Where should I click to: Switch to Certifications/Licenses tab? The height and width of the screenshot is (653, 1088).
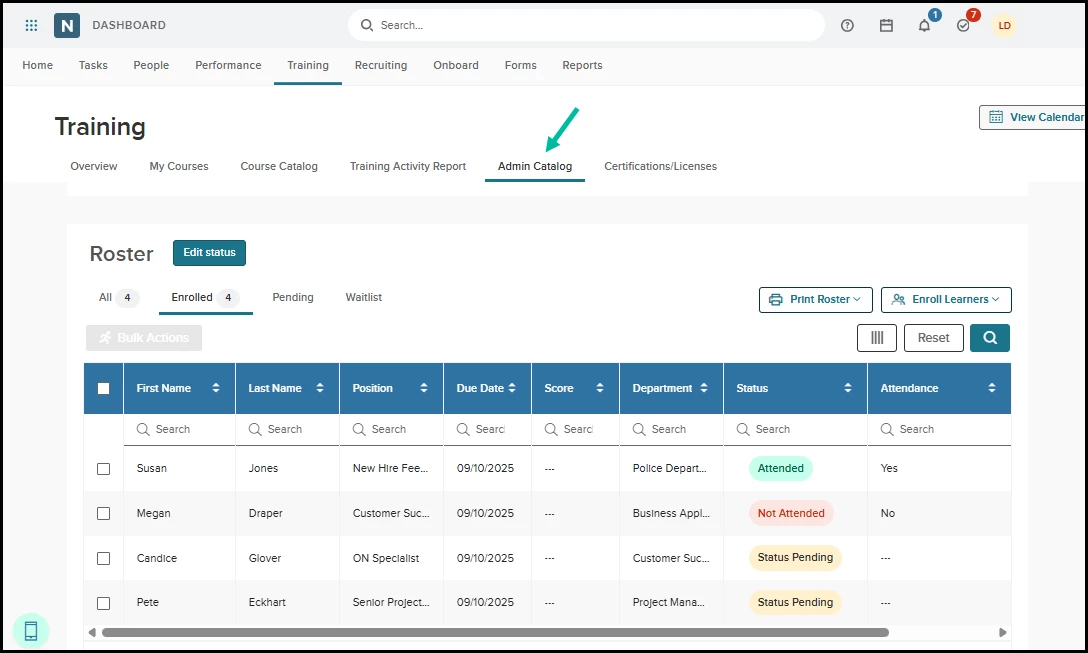point(661,167)
